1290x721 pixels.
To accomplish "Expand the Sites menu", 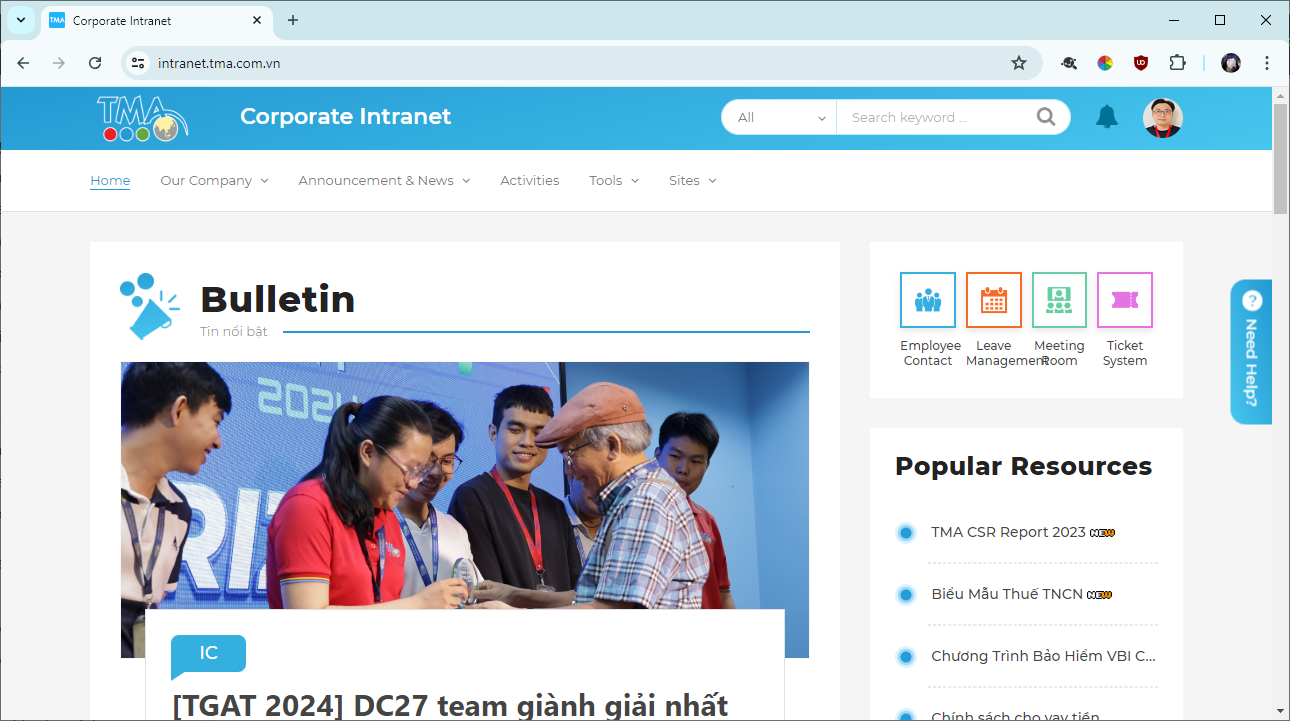I will (693, 181).
